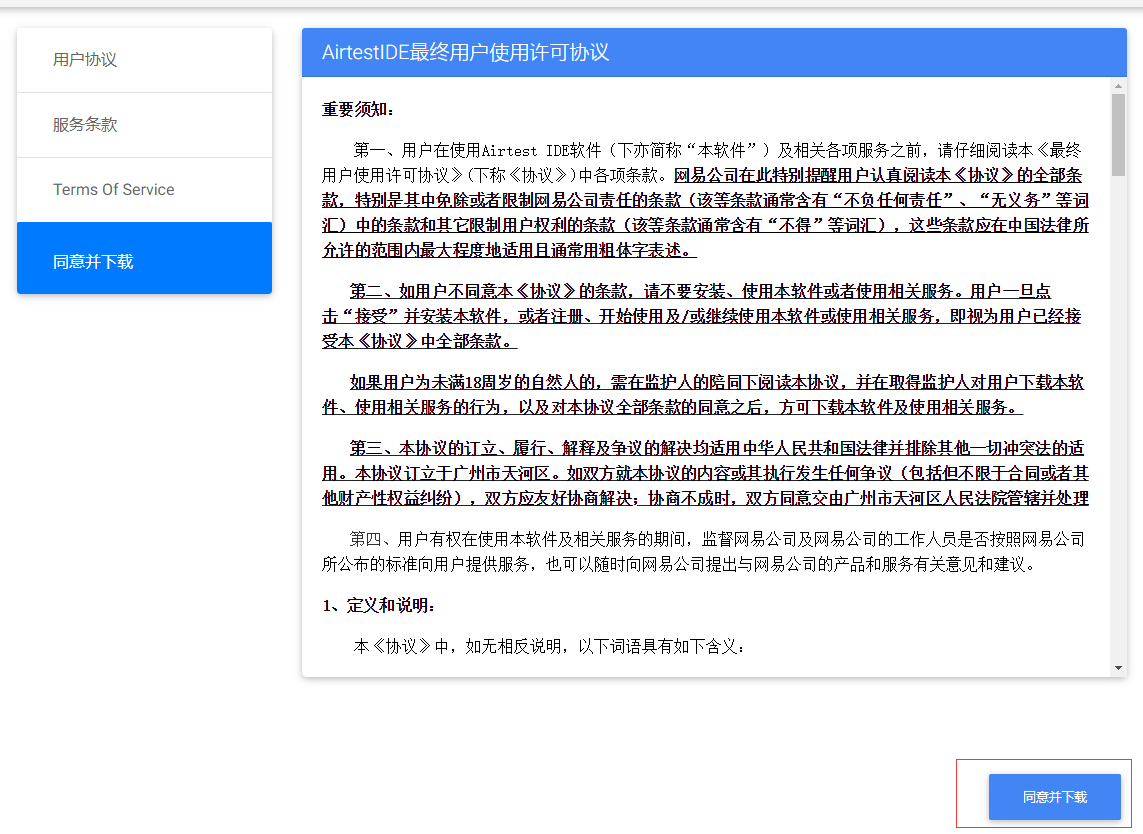
Task: Open the 服务条款 sidebar tab
Action: 144,125
